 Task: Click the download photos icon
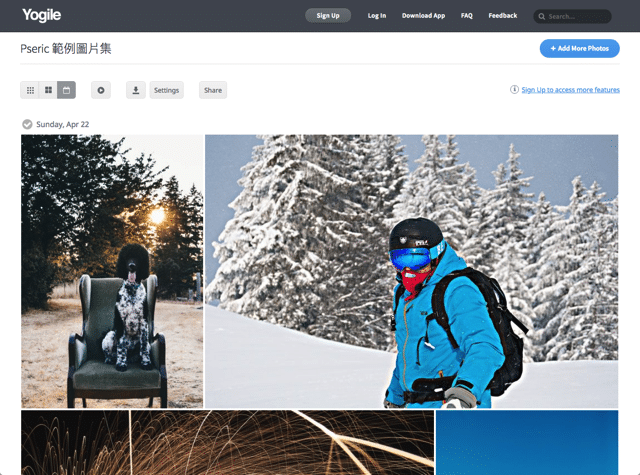coord(136,90)
